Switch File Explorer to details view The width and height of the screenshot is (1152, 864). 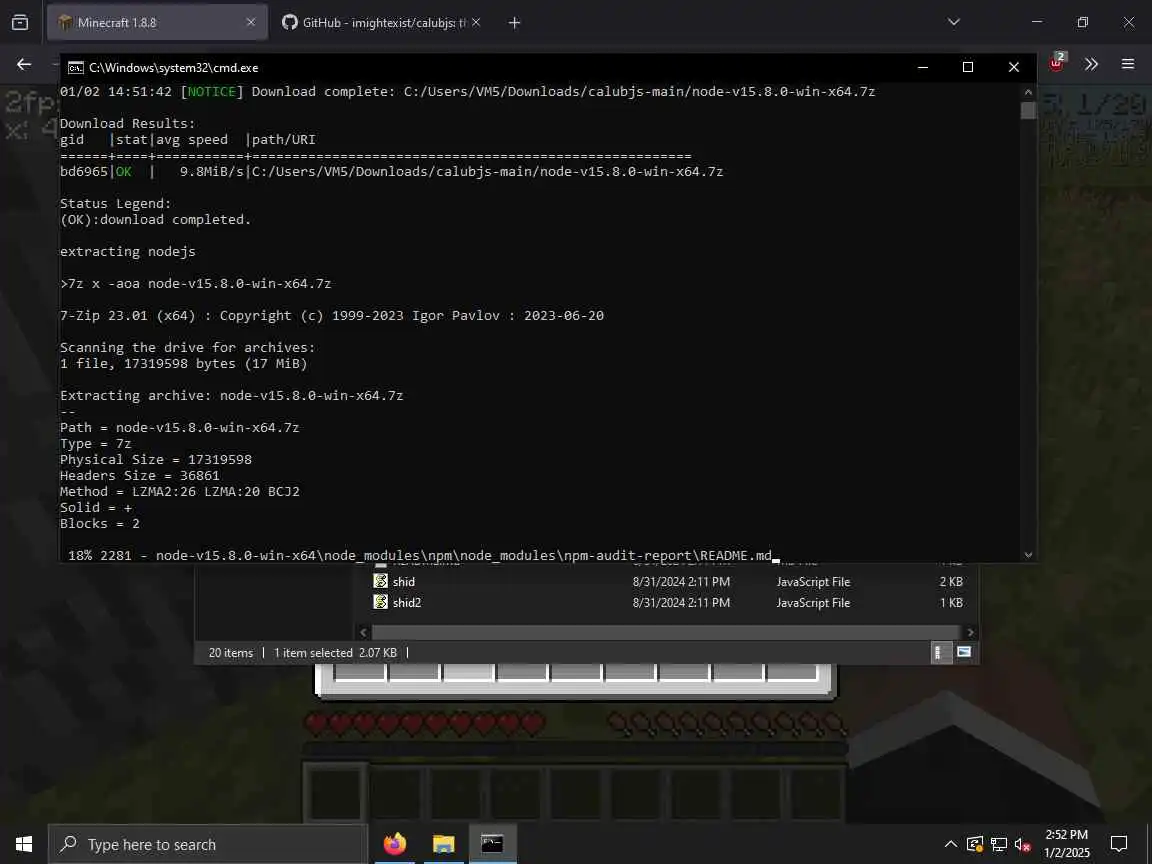(939, 652)
